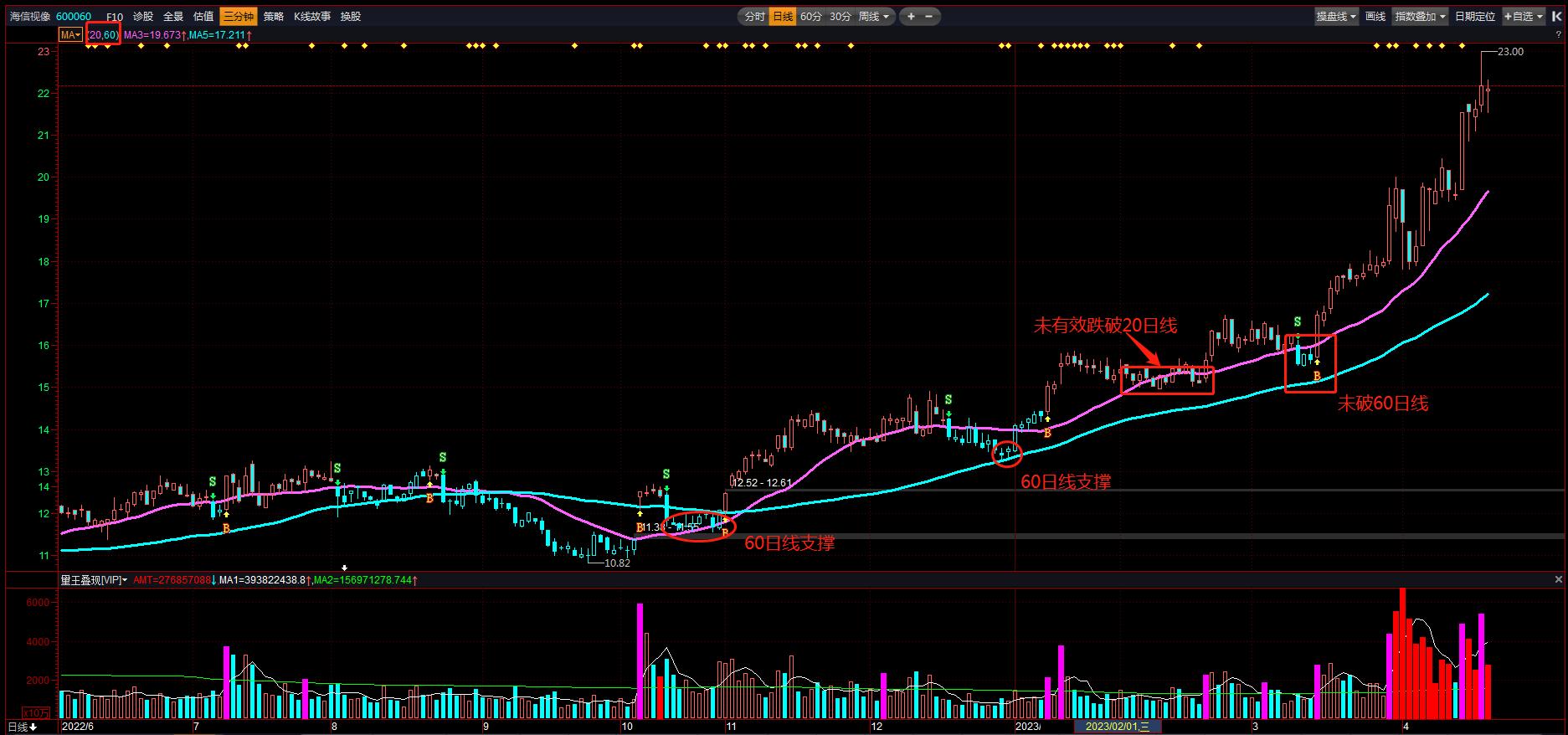Click the 2023/02/01 date marker on timeline
Image resolution: width=1568 pixels, height=735 pixels.
1118,727
